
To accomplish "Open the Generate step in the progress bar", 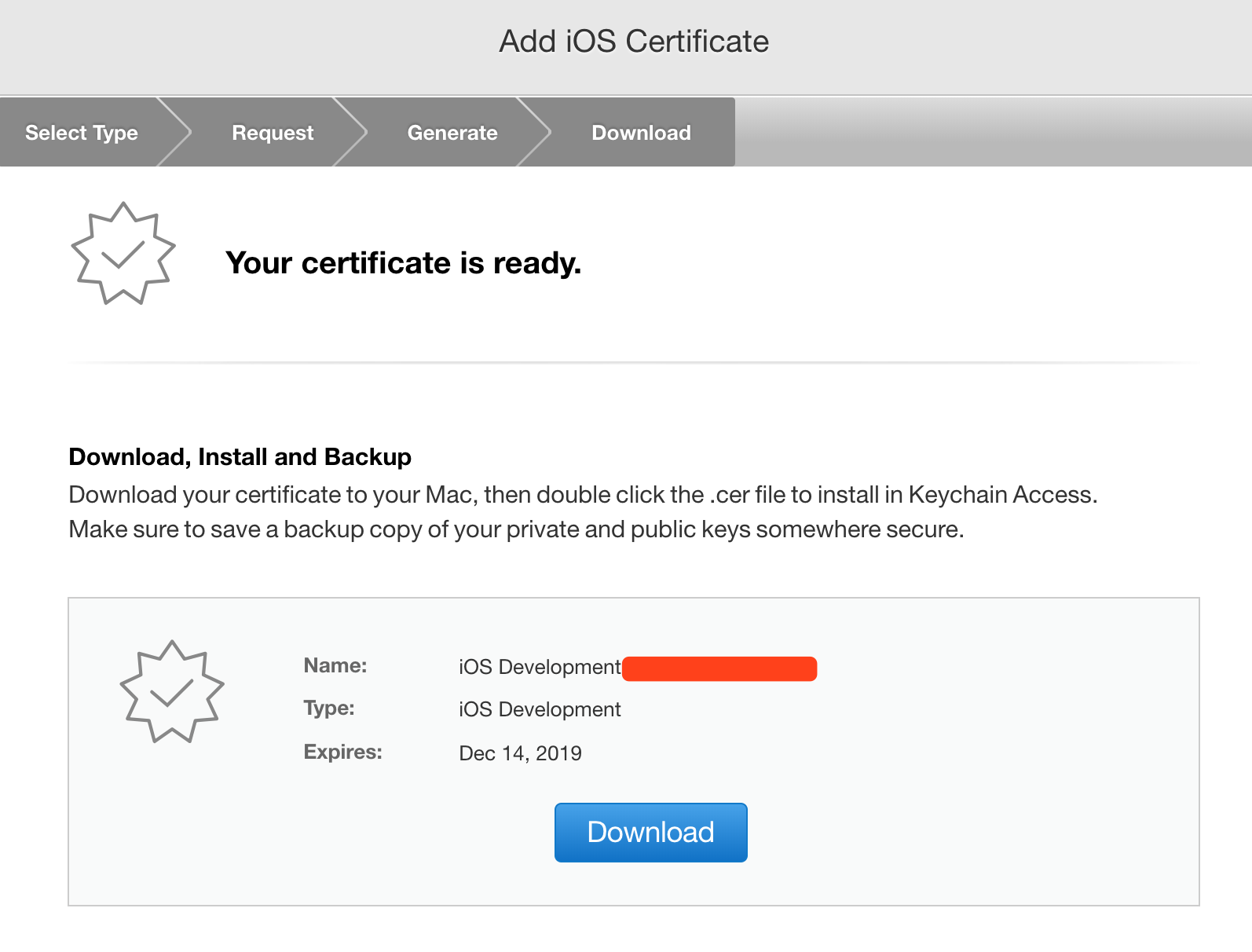I will (x=452, y=133).
